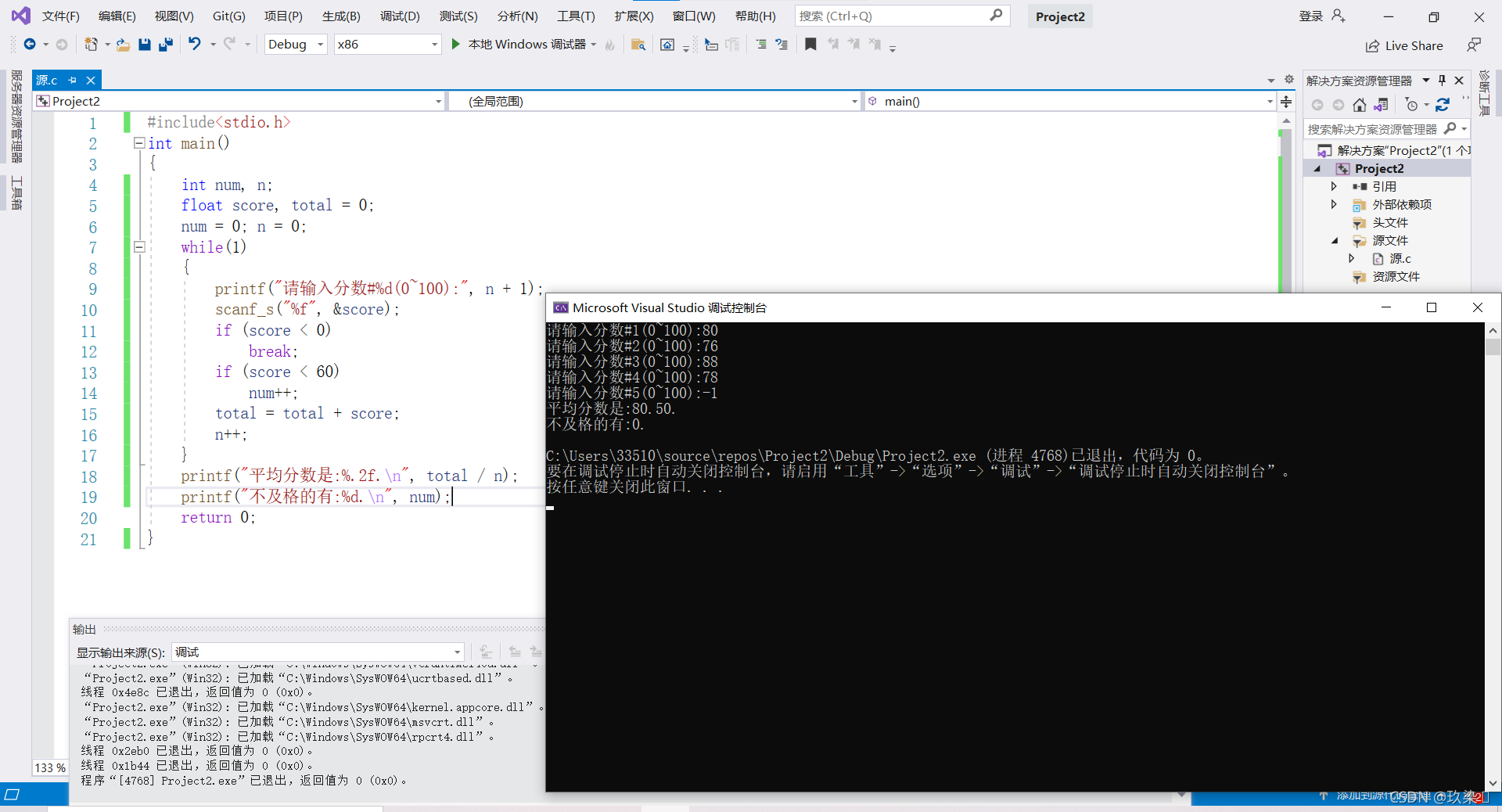
Task: Click the sign-in account icon
Action: 1339,16
